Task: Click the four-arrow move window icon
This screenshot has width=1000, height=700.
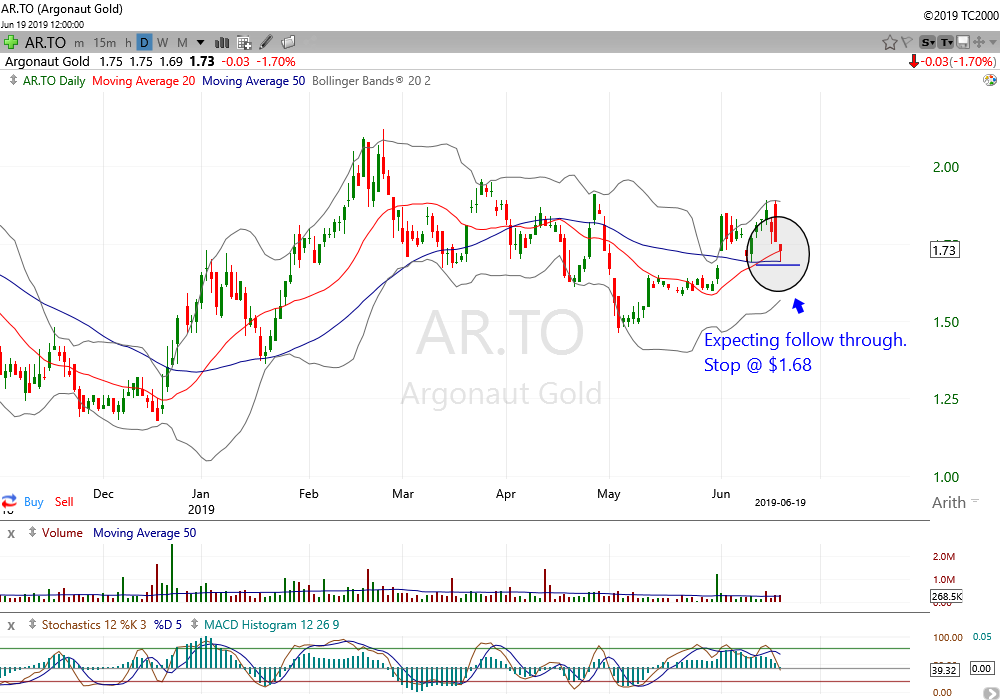Action: tap(979, 43)
